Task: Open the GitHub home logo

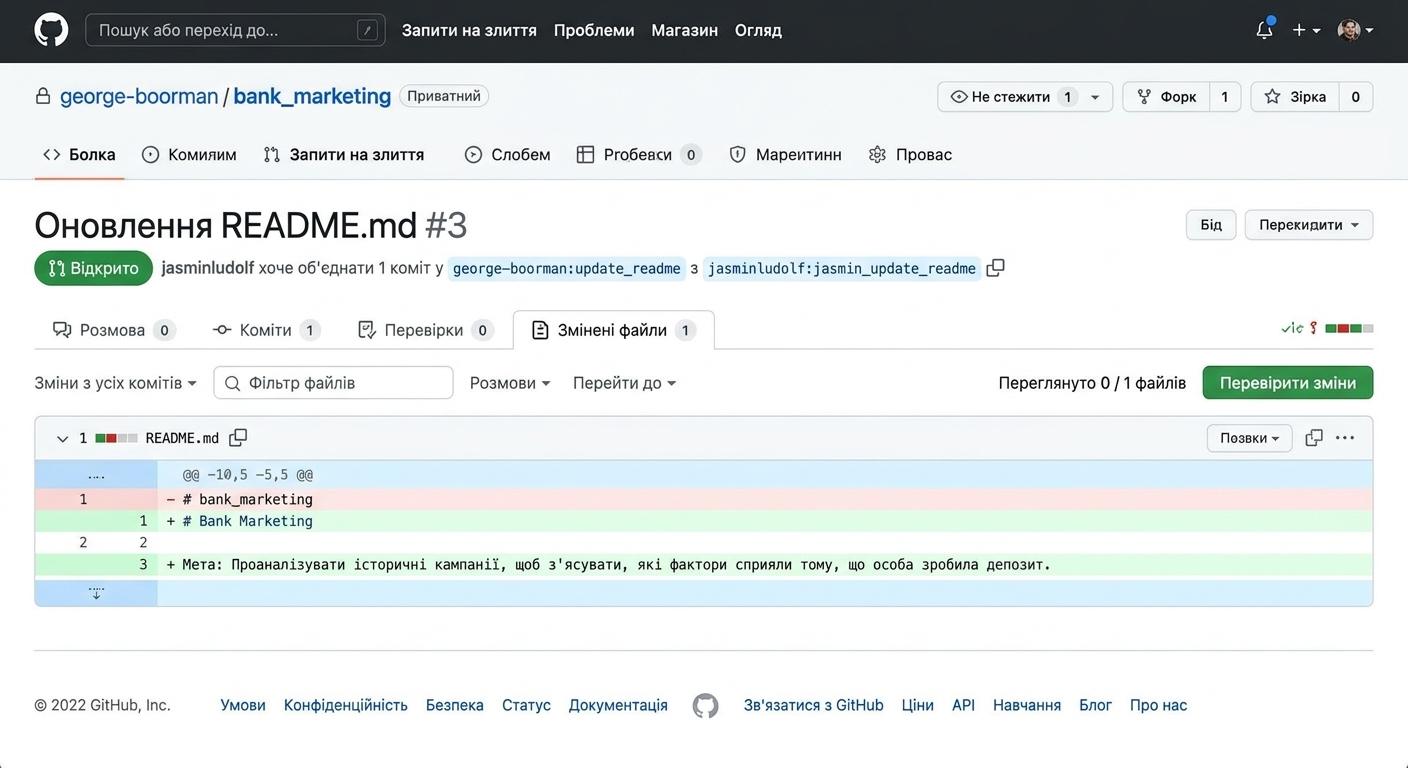Action: click(51, 30)
